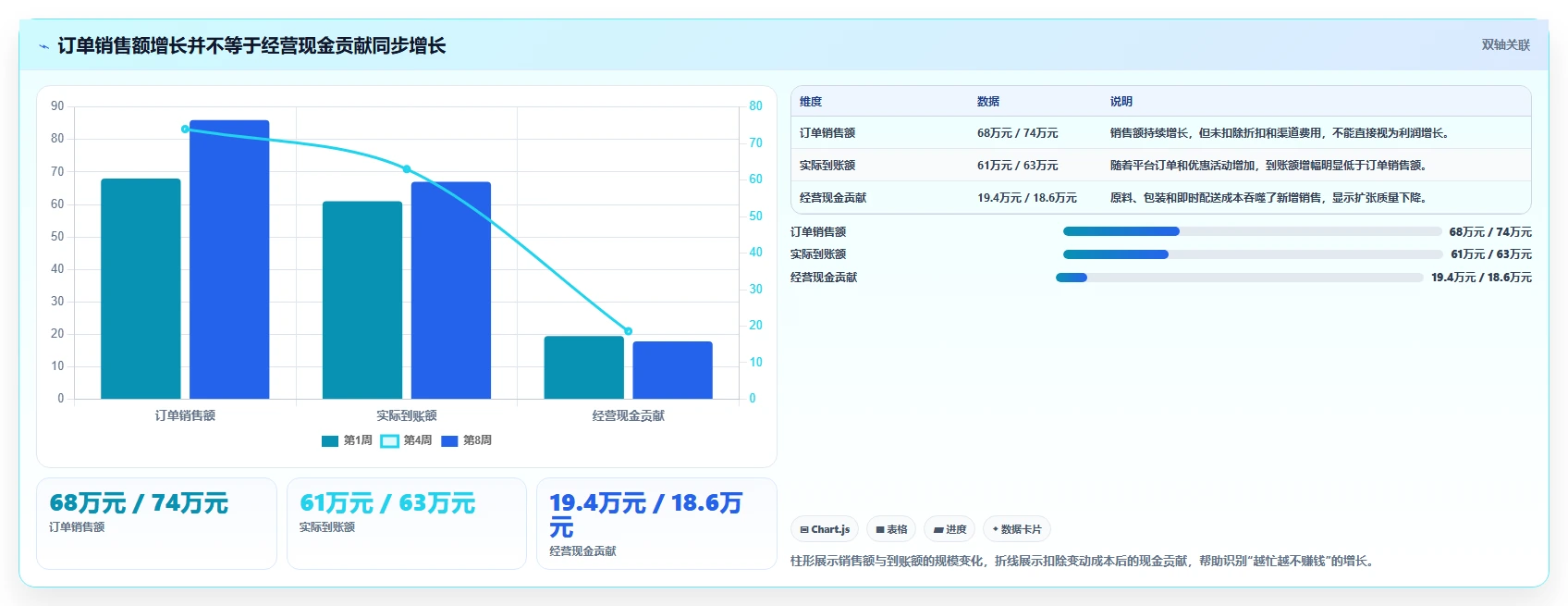Click the 68万元 / 74万元 value beside progress bar

tap(1490, 232)
